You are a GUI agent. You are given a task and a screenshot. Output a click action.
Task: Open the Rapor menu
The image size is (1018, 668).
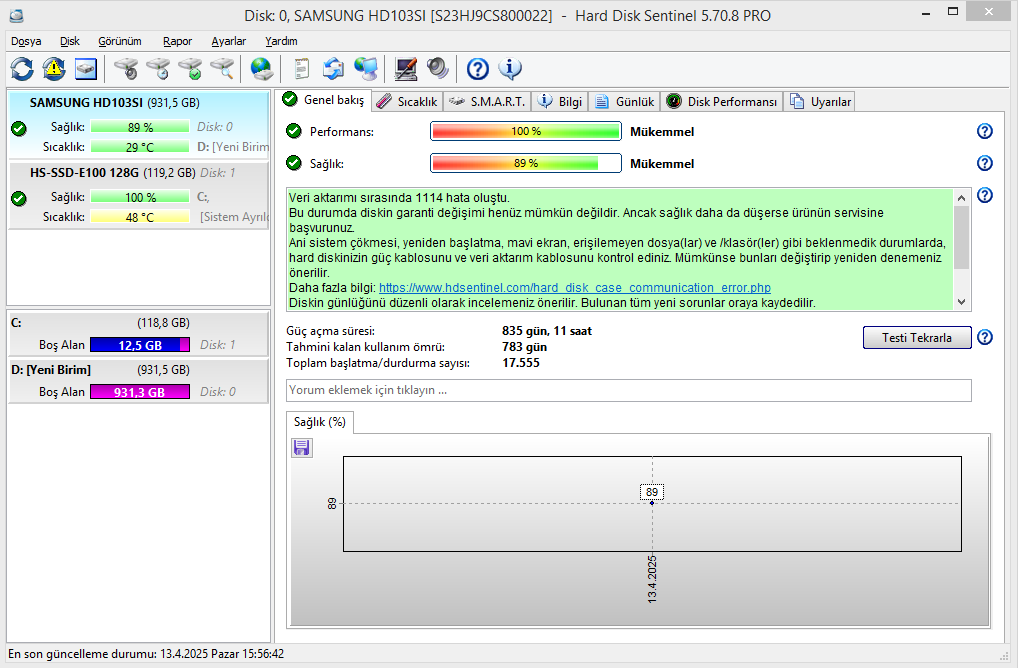click(x=177, y=41)
